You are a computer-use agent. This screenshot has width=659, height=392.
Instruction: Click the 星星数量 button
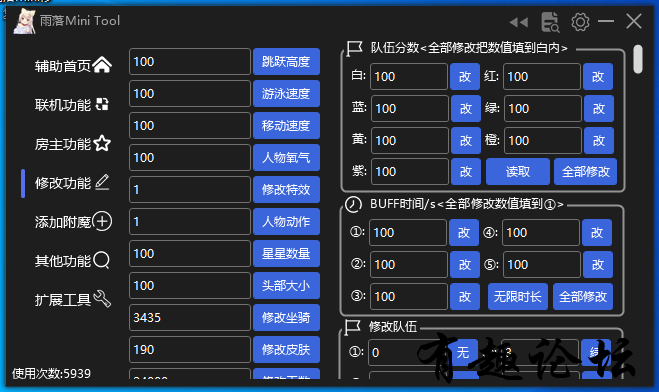[x=286, y=253]
